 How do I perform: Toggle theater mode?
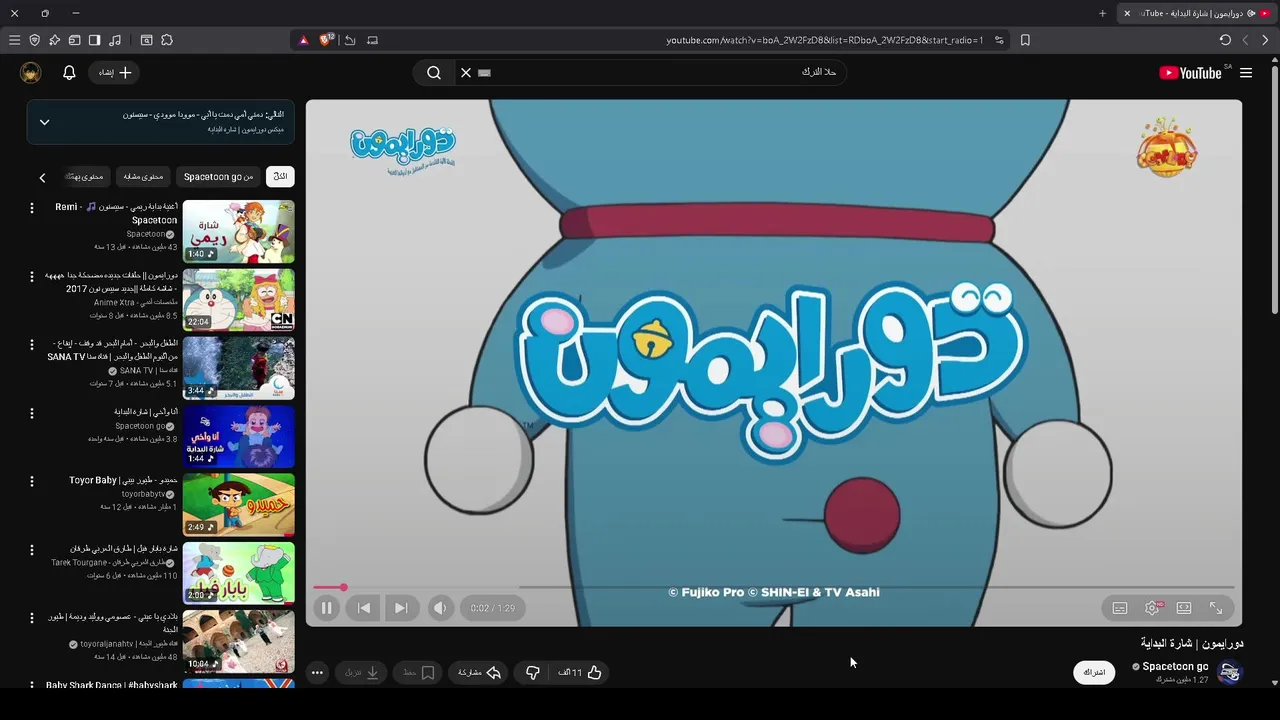coord(1184,608)
